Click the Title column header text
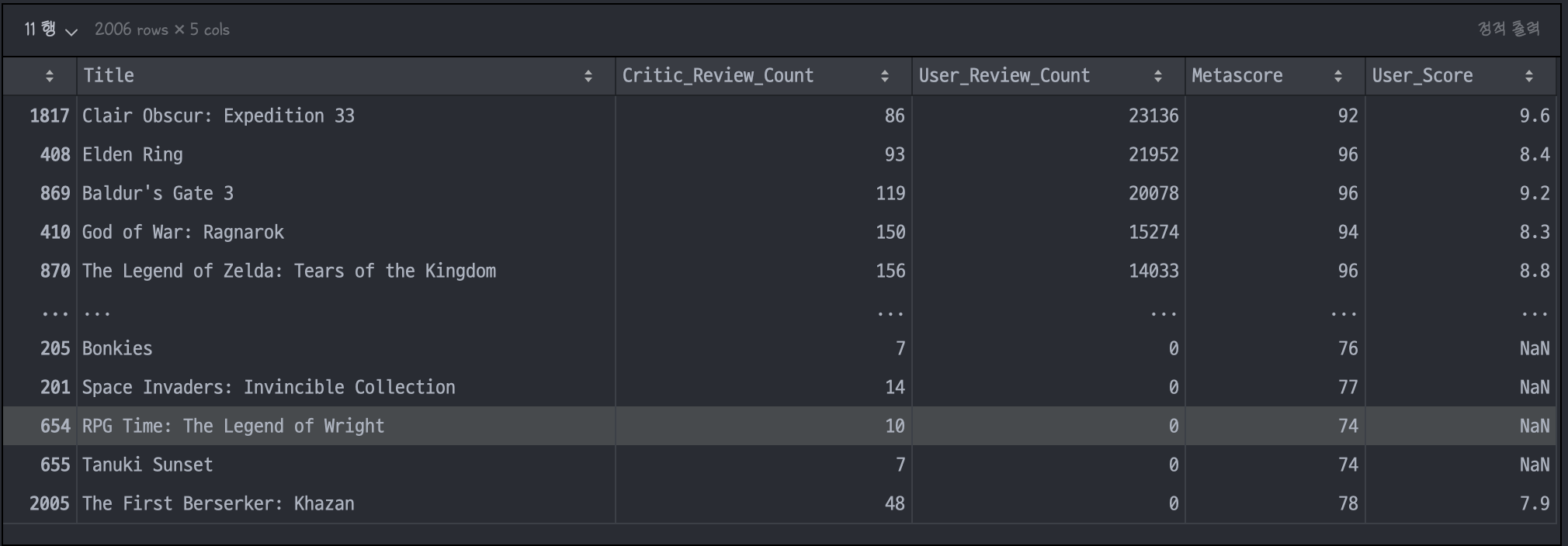This screenshot has width=1568, height=546. click(109, 75)
